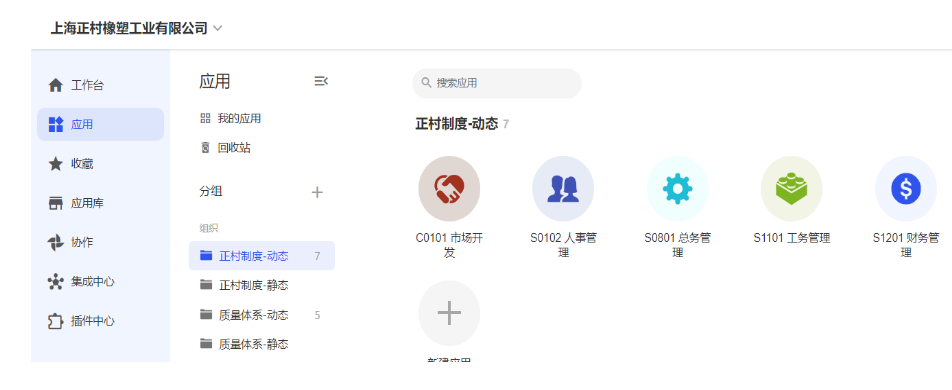Open the S1101 工务管理 green brick icon
Viewport: 952px width, 390px height.
coord(791,187)
